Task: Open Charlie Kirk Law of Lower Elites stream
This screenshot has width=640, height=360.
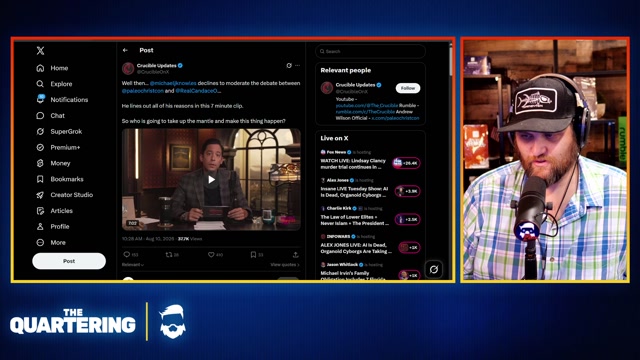Action: click(x=354, y=220)
